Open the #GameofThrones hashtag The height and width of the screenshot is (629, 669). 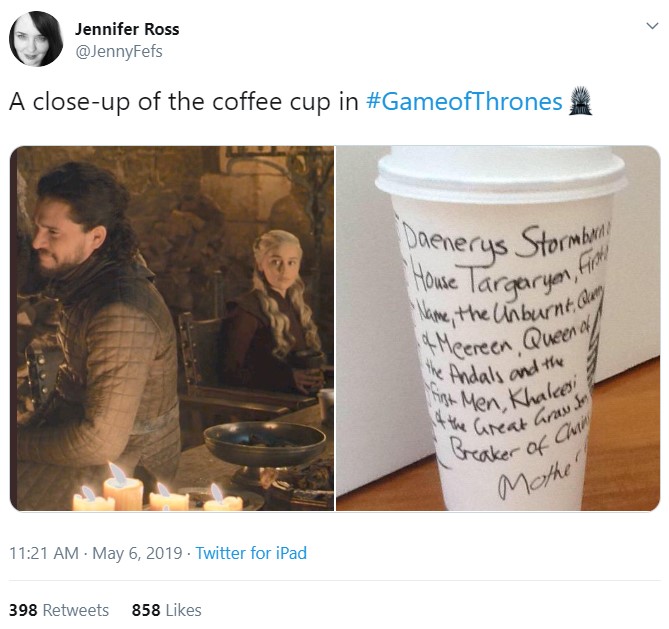[464, 102]
